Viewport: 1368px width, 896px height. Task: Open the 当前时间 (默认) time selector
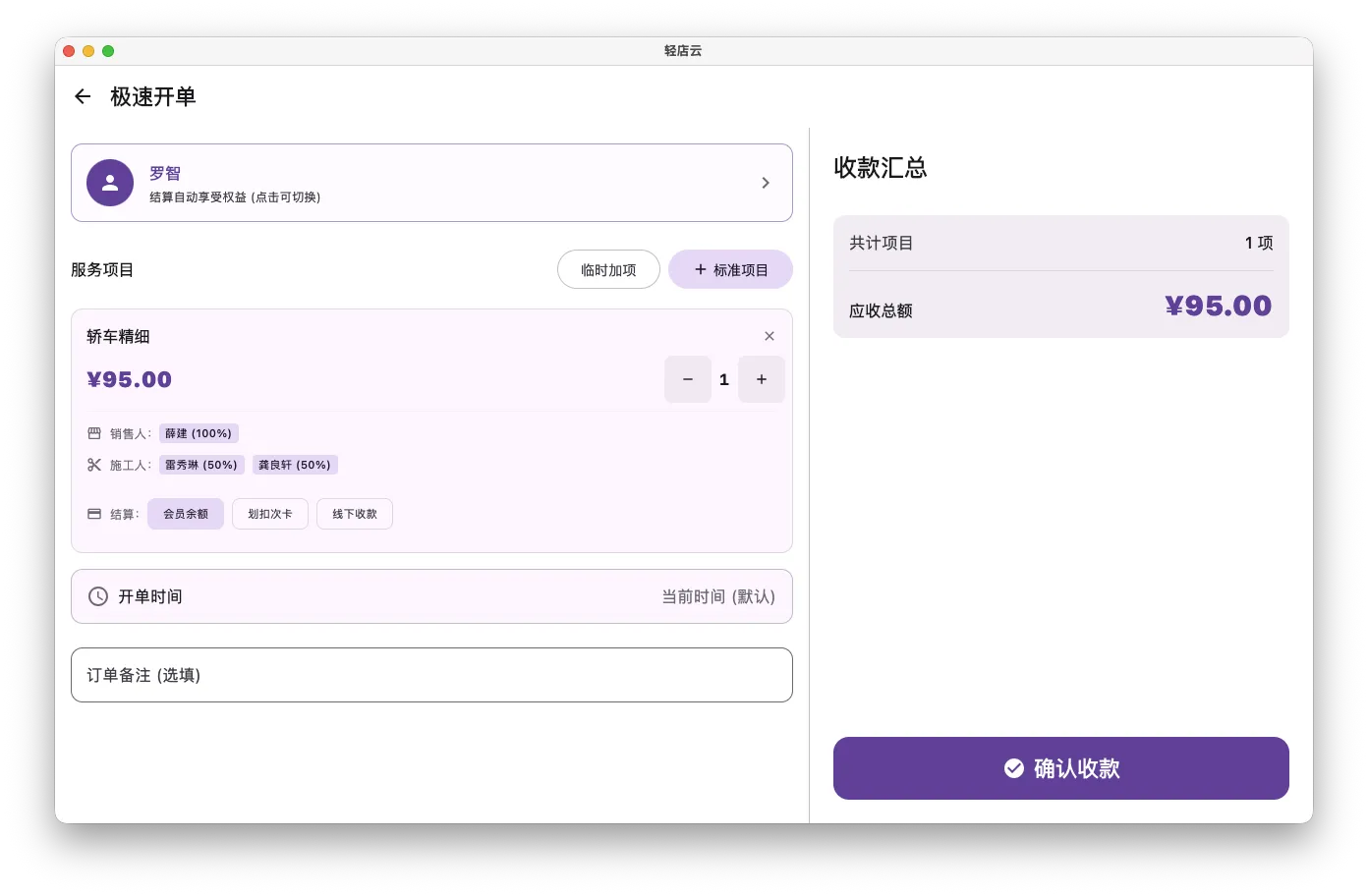click(x=718, y=595)
